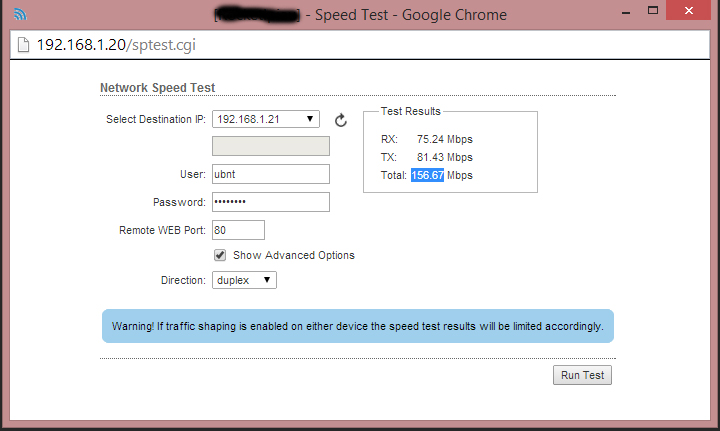Click the TX 81.43 Mbps result
This screenshot has width=720, height=431.
[x=444, y=157]
